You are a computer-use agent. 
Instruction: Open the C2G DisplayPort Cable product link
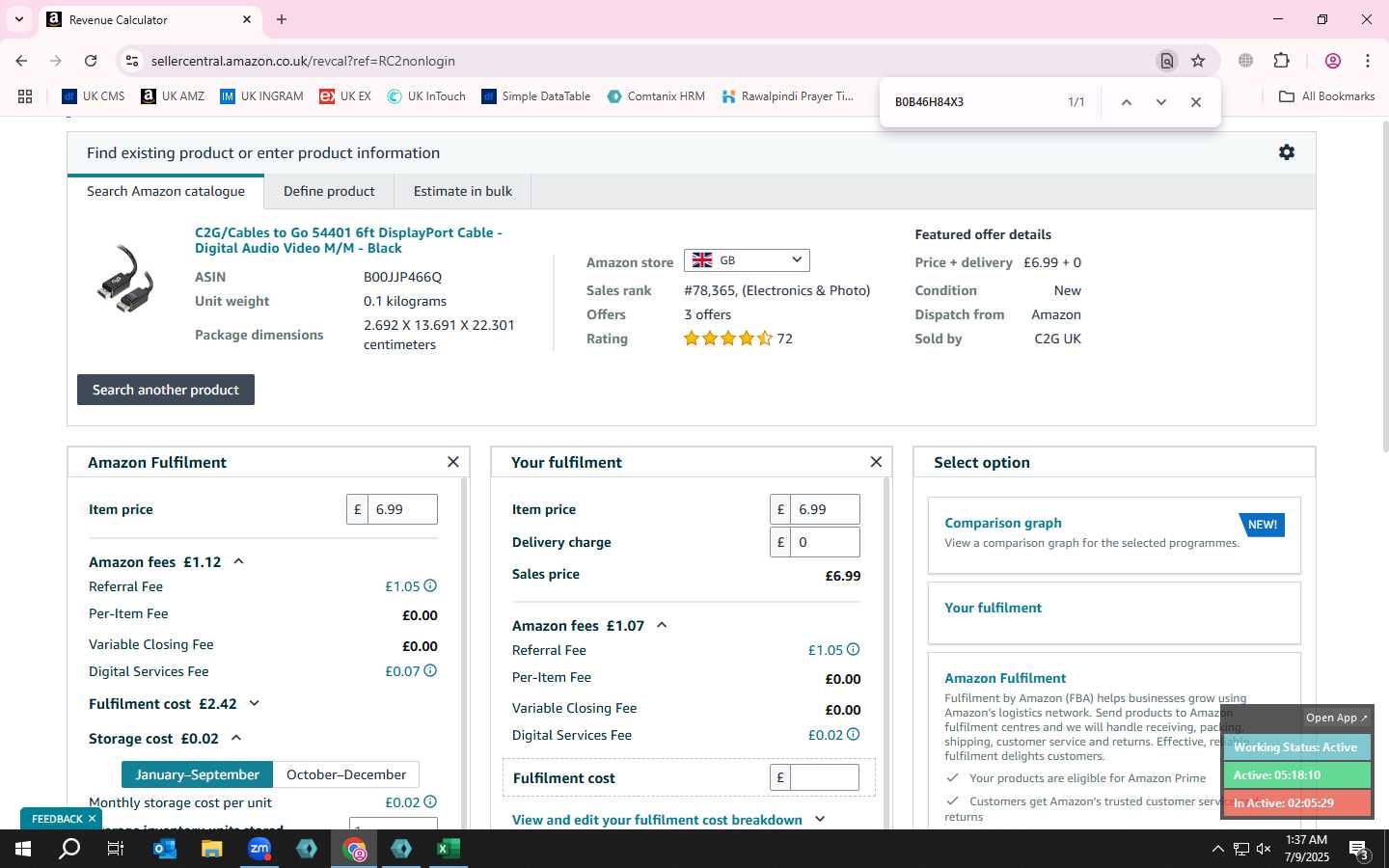pyautogui.click(x=348, y=240)
